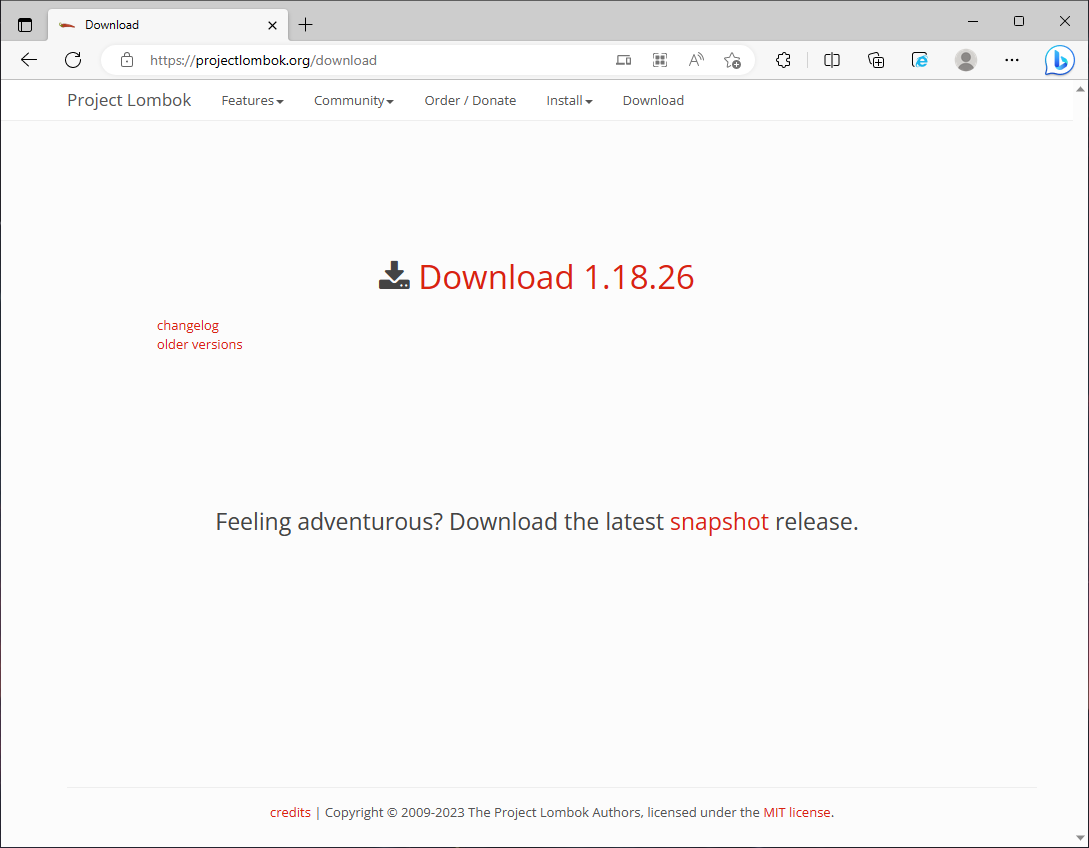Open Bing chat sidebar icon
The image size is (1089, 848).
[x=1059, y=60]
